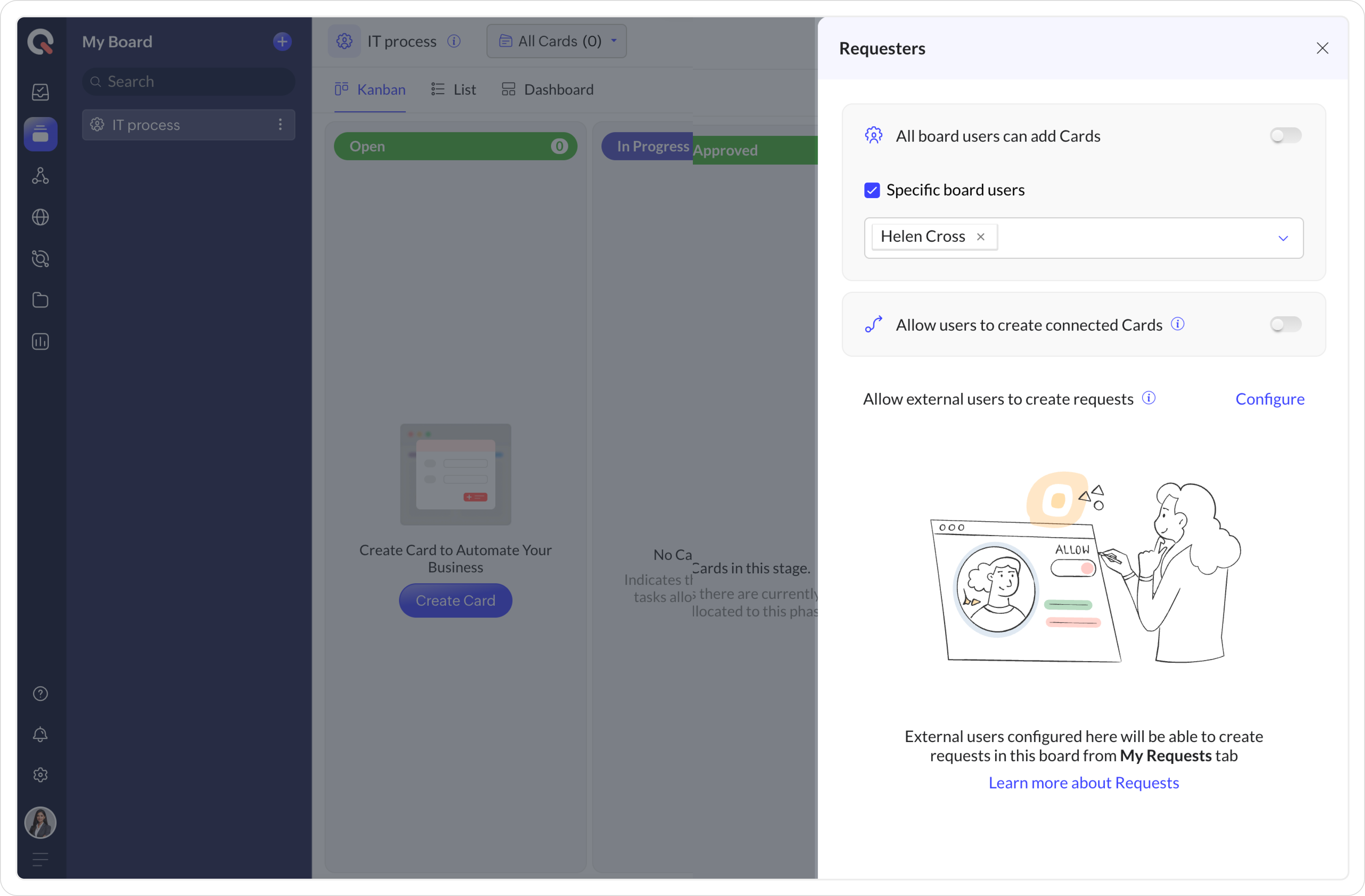
Task: Click the sidebar Search field
Action: 189,81
